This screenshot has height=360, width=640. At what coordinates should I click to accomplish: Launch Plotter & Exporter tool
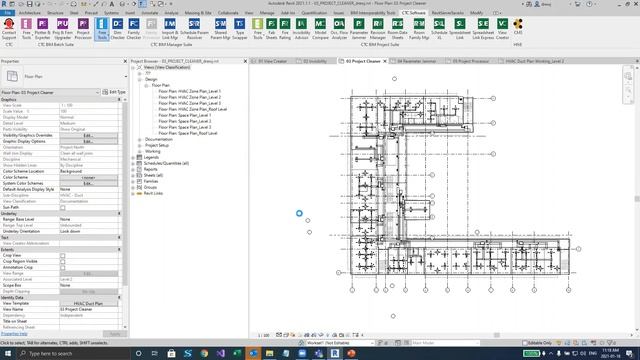coord(42,29)
